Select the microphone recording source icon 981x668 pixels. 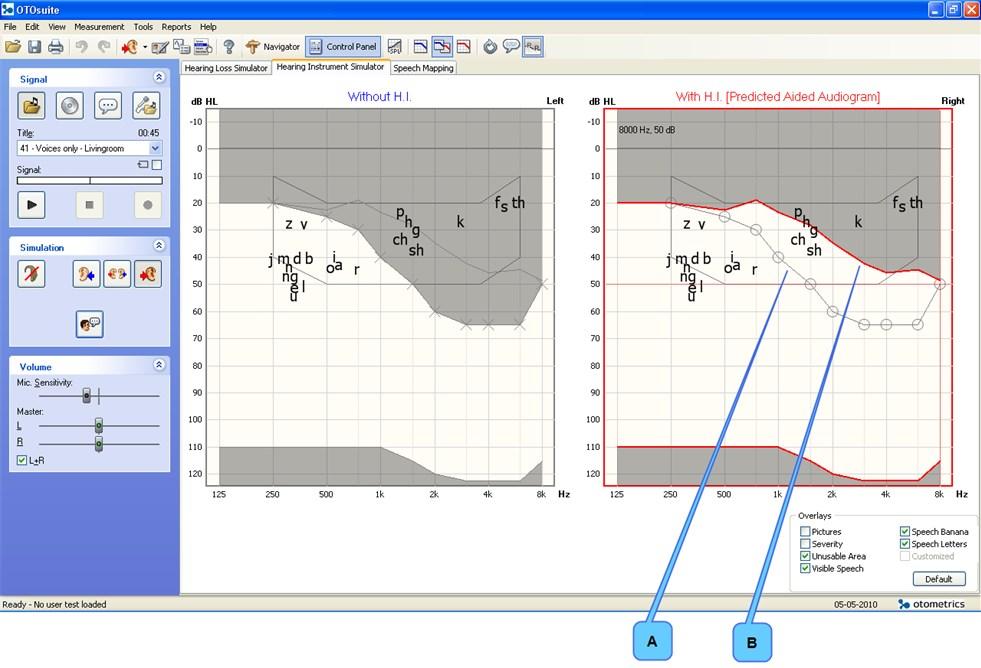click(146, 106)
